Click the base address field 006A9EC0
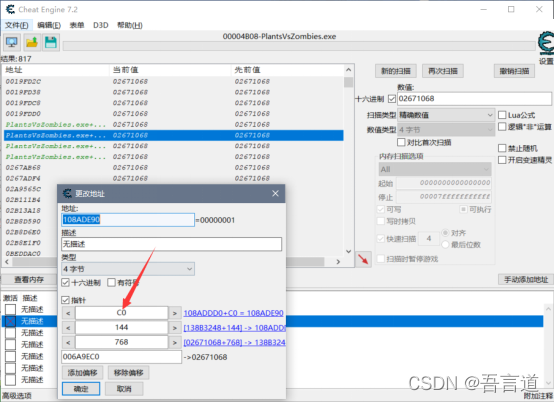Viewport: 554px width, 402px height. coord(122,357)
